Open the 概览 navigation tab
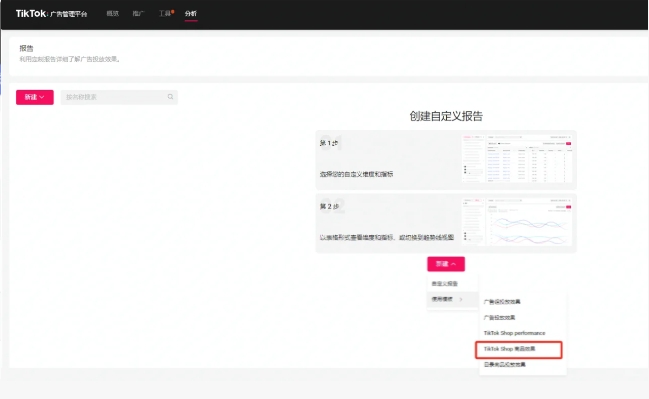649x399 pixels. click(x=113, y=14)
